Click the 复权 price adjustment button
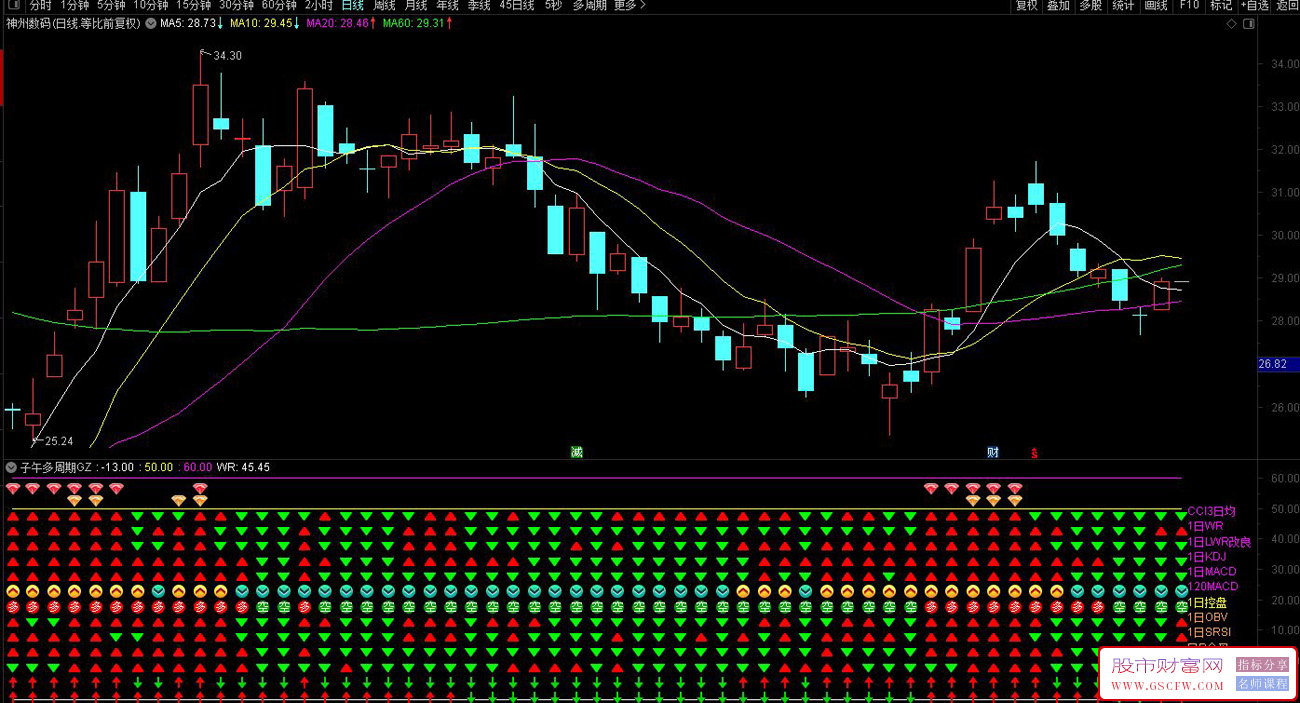 (x=1027, y=5)
